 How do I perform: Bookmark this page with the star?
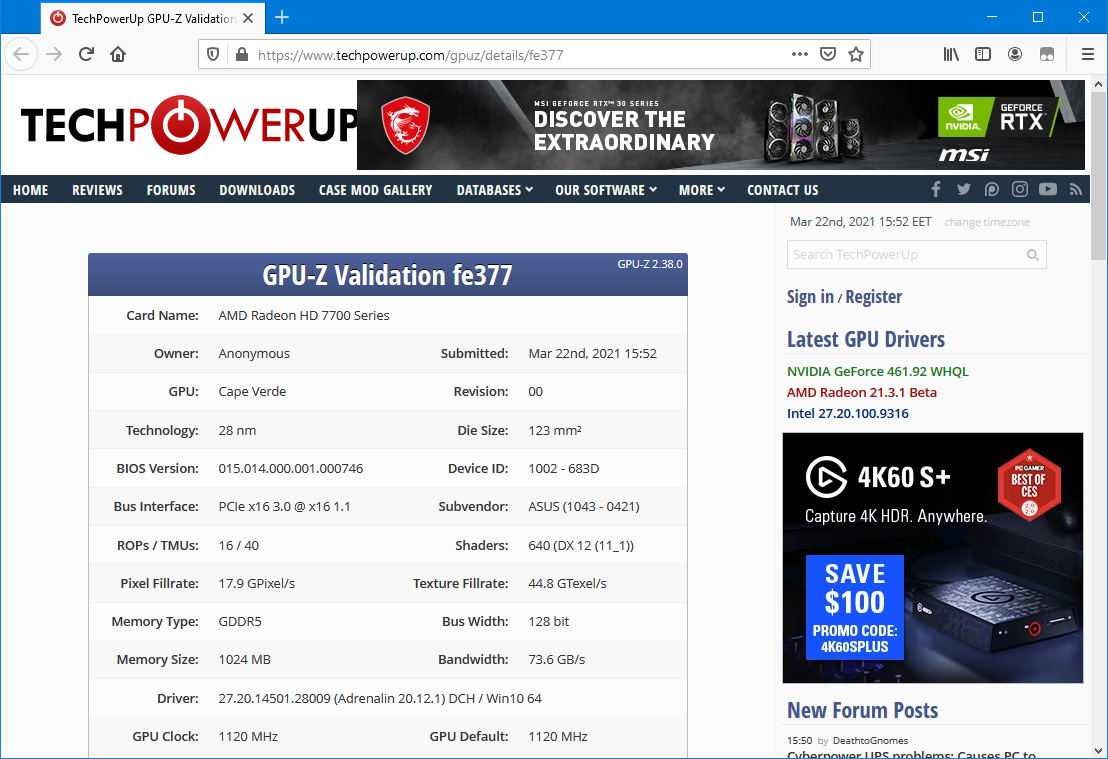(856, 54)
